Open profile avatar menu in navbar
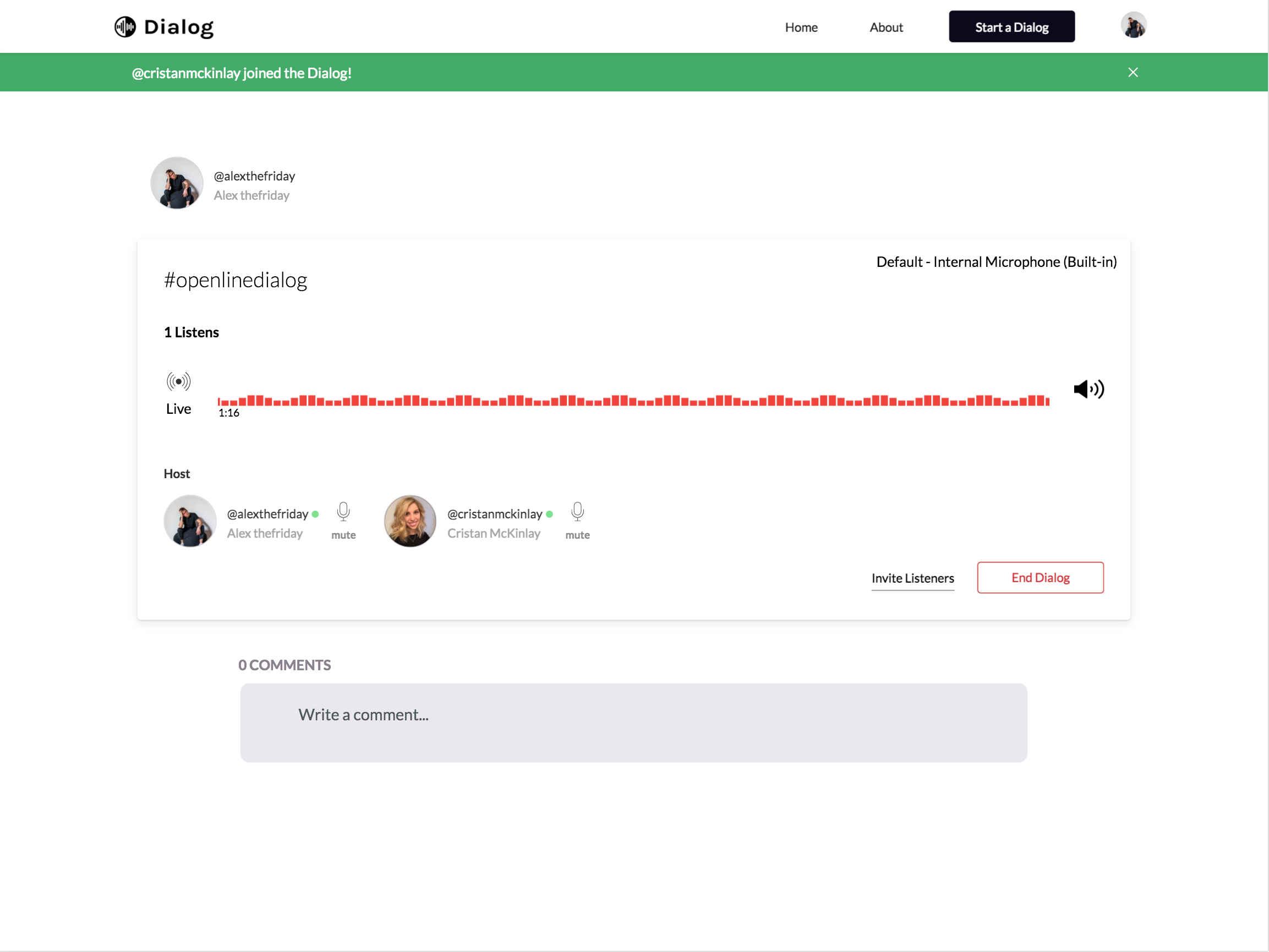This screenshot has height=952, width=1269. 1133,26
